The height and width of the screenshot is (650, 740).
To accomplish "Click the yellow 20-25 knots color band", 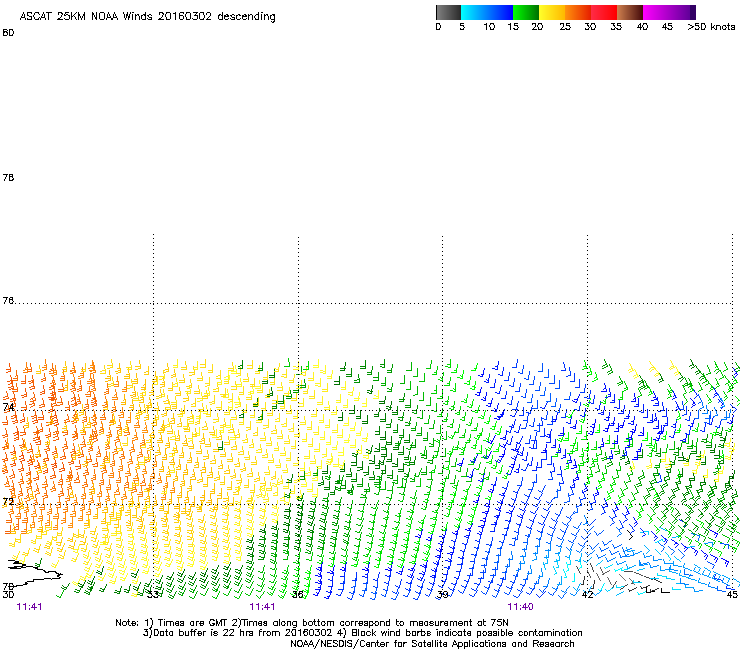I will click(552, 12).
